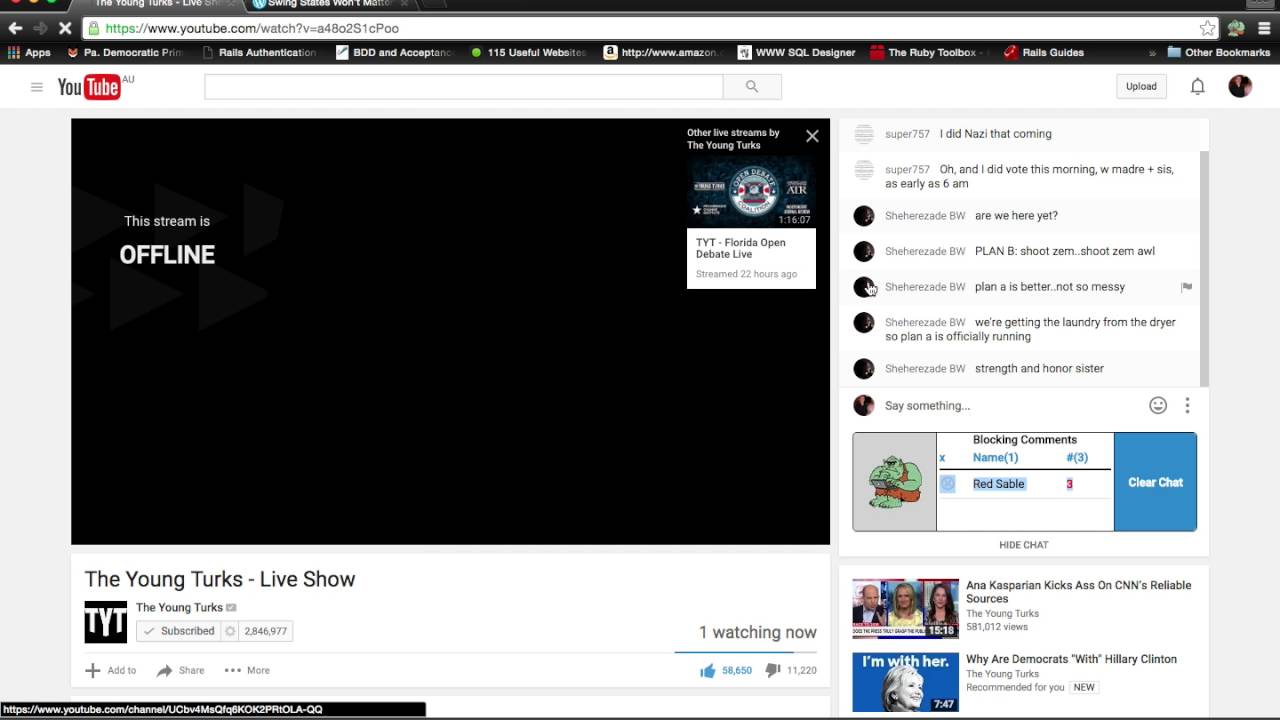Click the browser back arrow
This screenshot has width=1280, height=720.
click(15, 28)
